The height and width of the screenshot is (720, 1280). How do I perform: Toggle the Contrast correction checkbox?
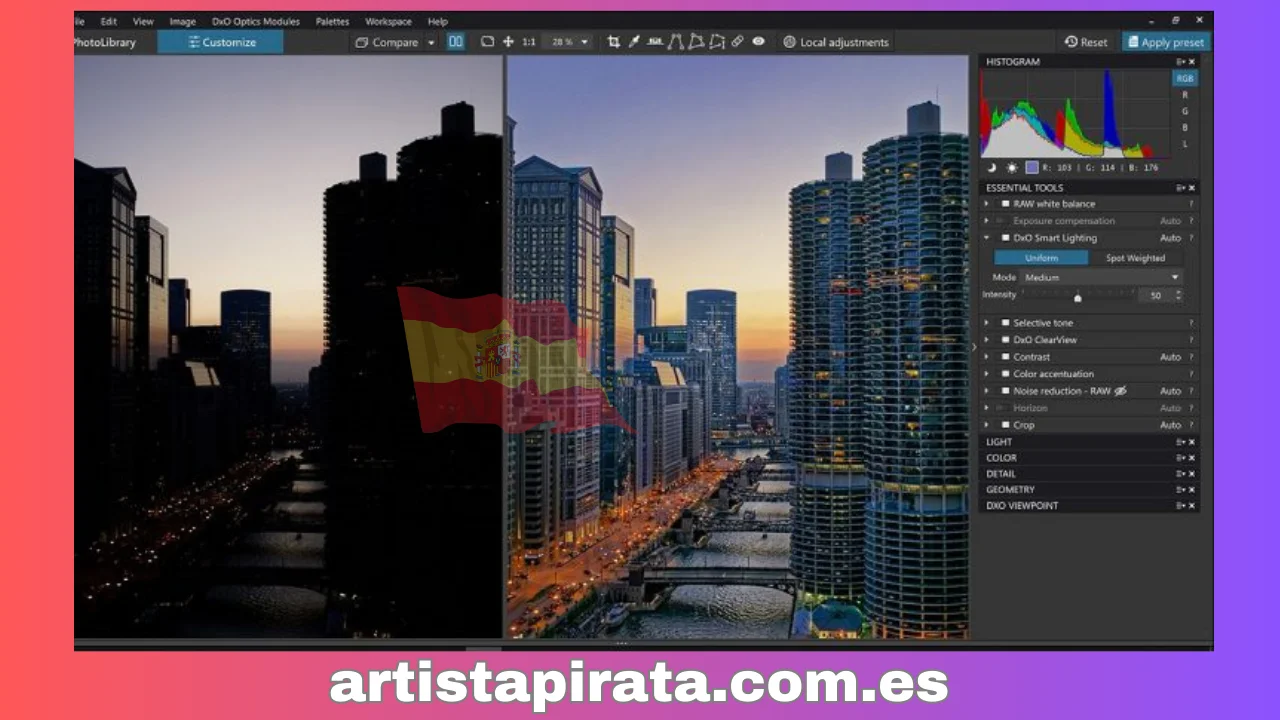click(1005, 357)
